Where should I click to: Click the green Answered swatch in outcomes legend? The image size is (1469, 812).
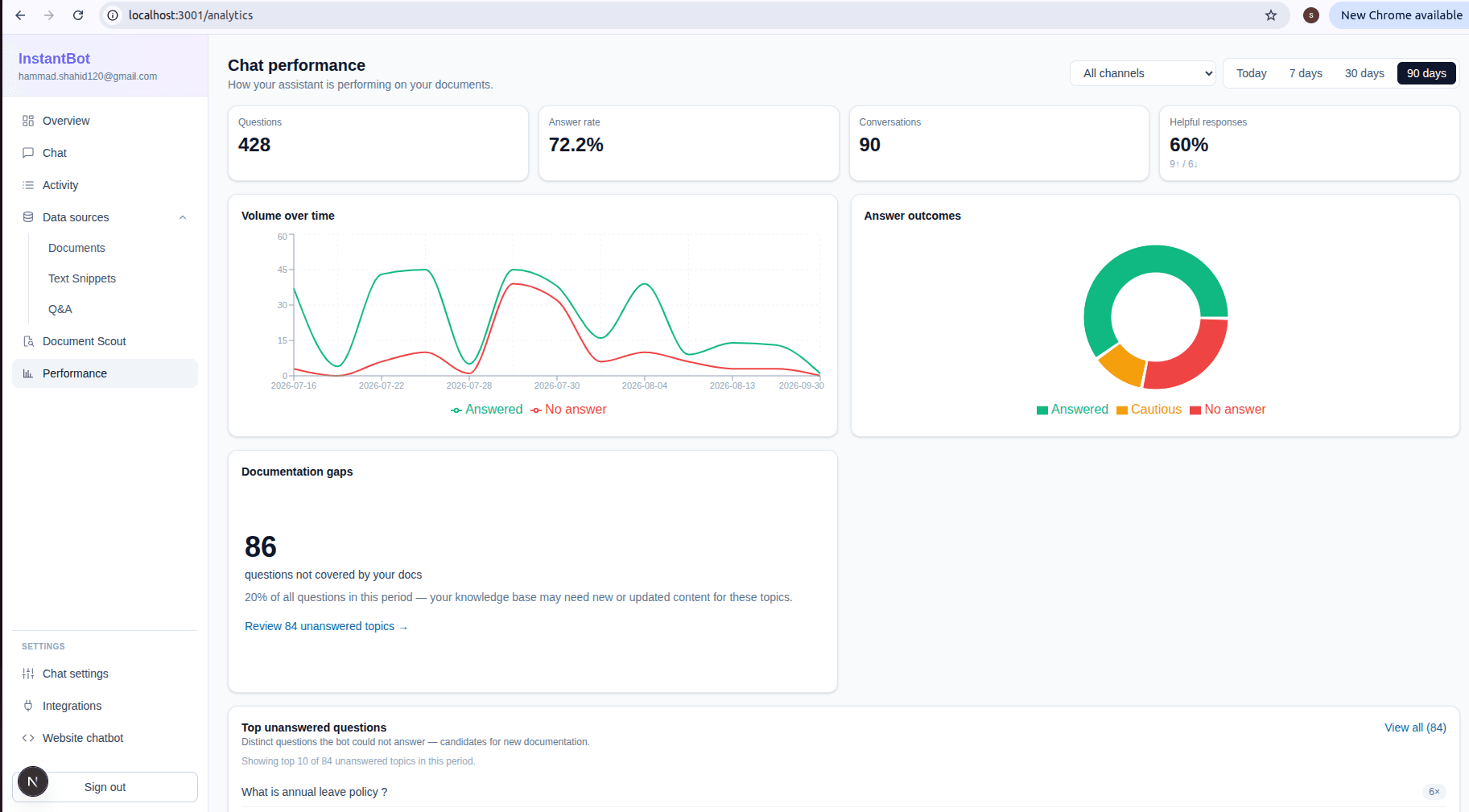tap(1042, 410)
